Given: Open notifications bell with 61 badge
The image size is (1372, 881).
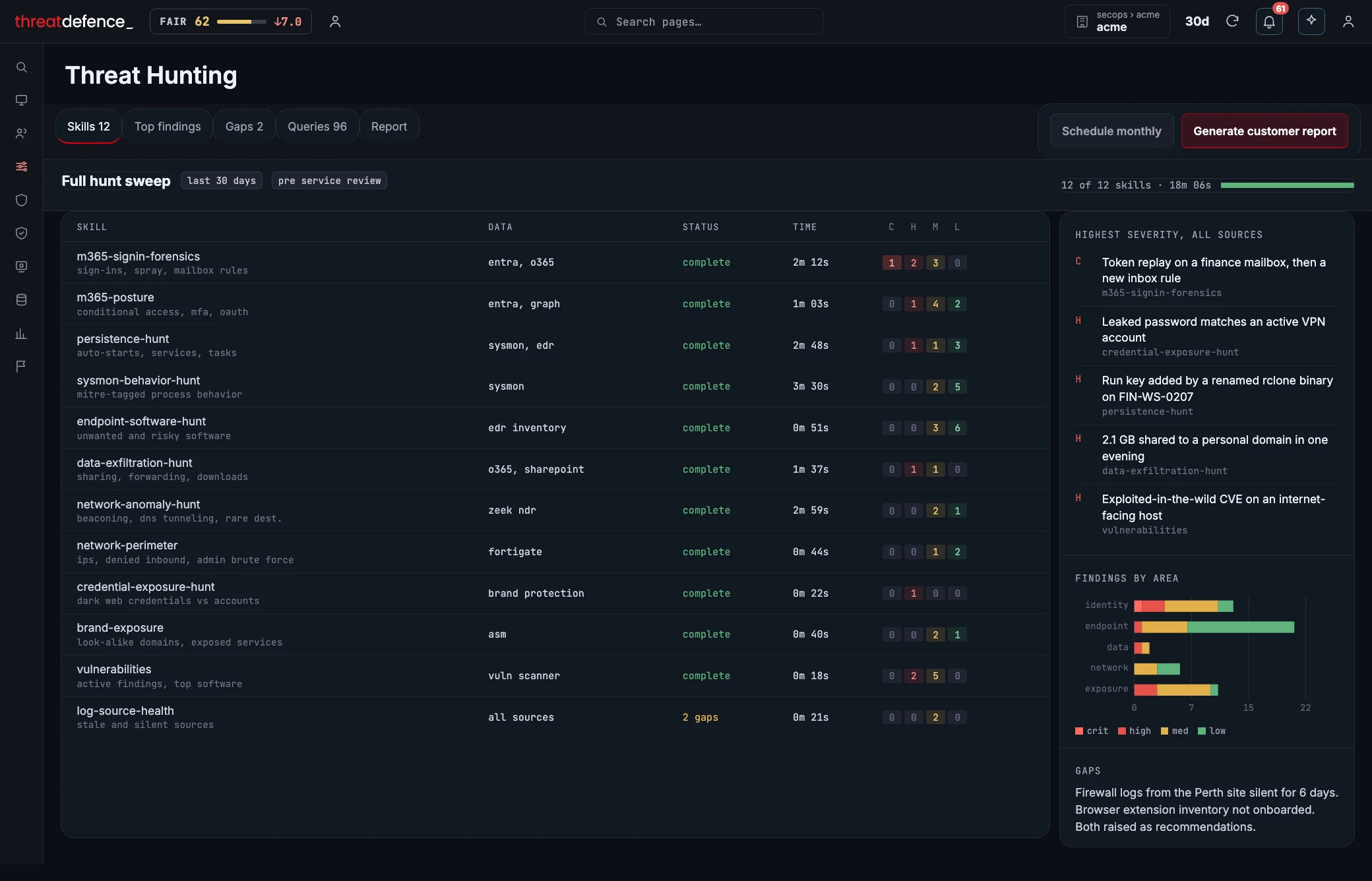Looking at the screenshot, I should [1269, 22].
